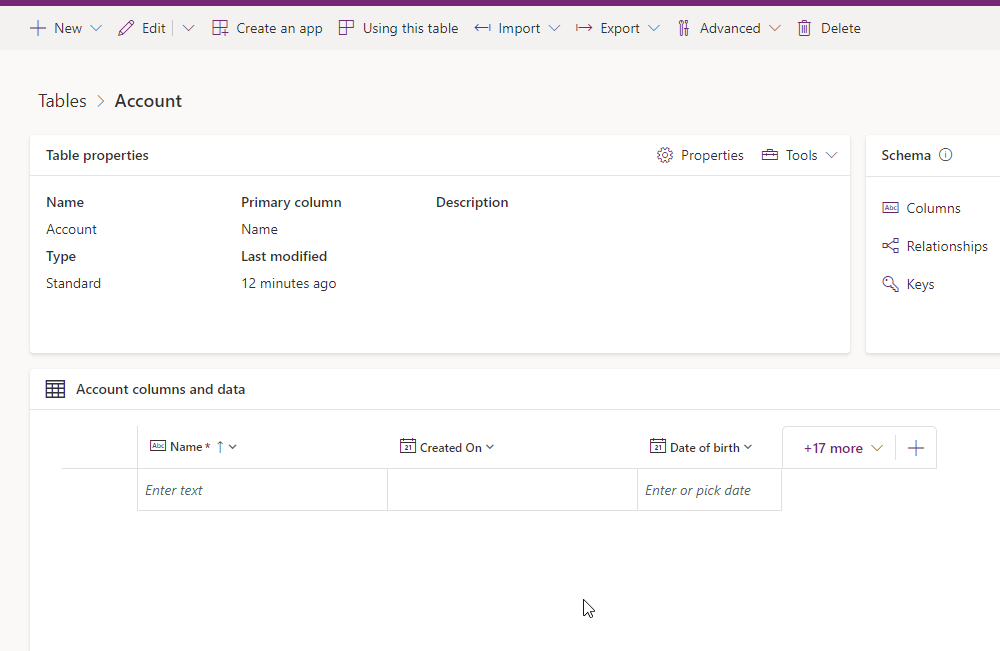This screenshot has height=651, width=1000.
Task: Open Keys in Schema panel
Action: (x=908, y=284)
